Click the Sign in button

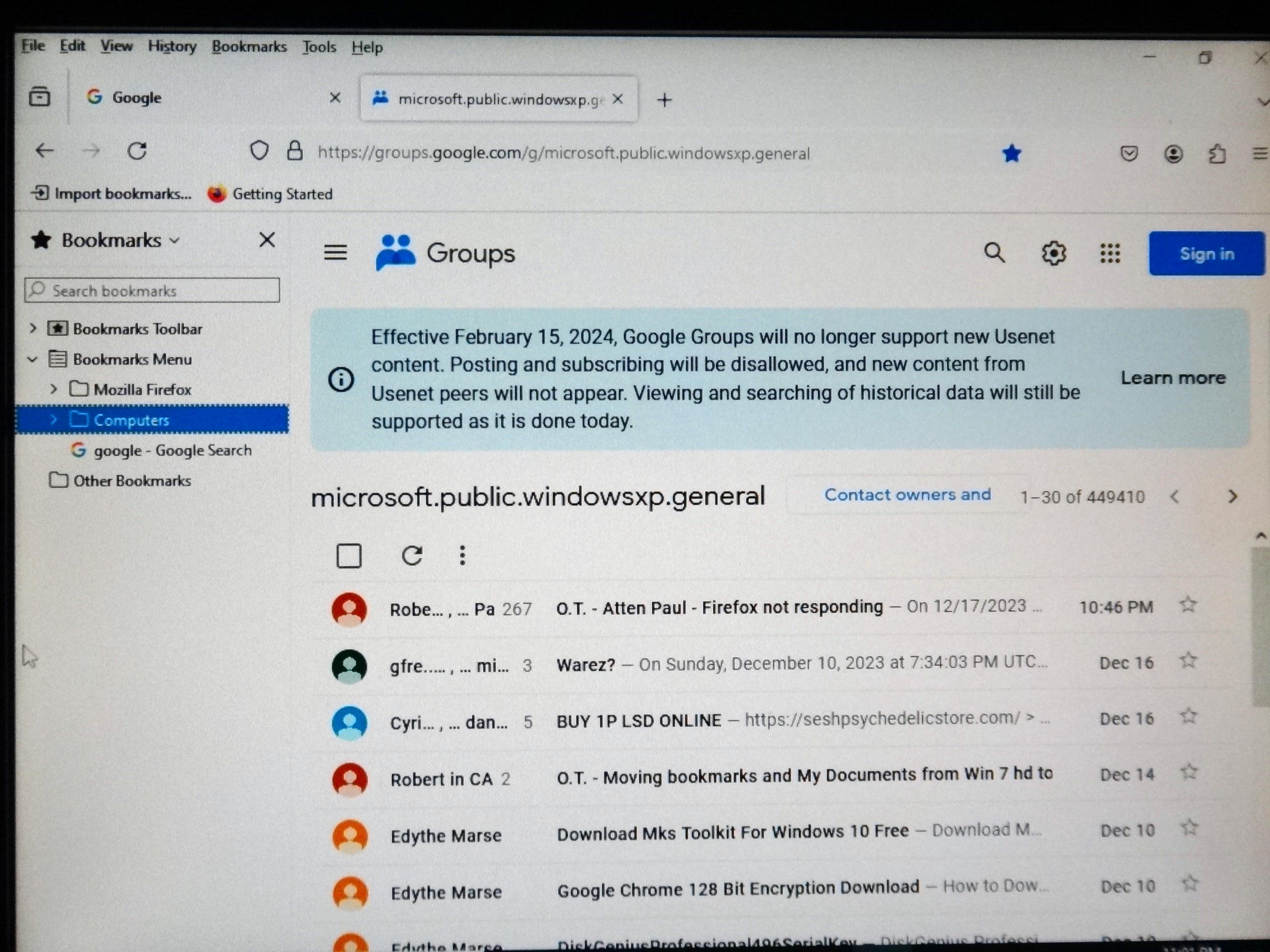pyautogui.click(x=1206, y=254)
